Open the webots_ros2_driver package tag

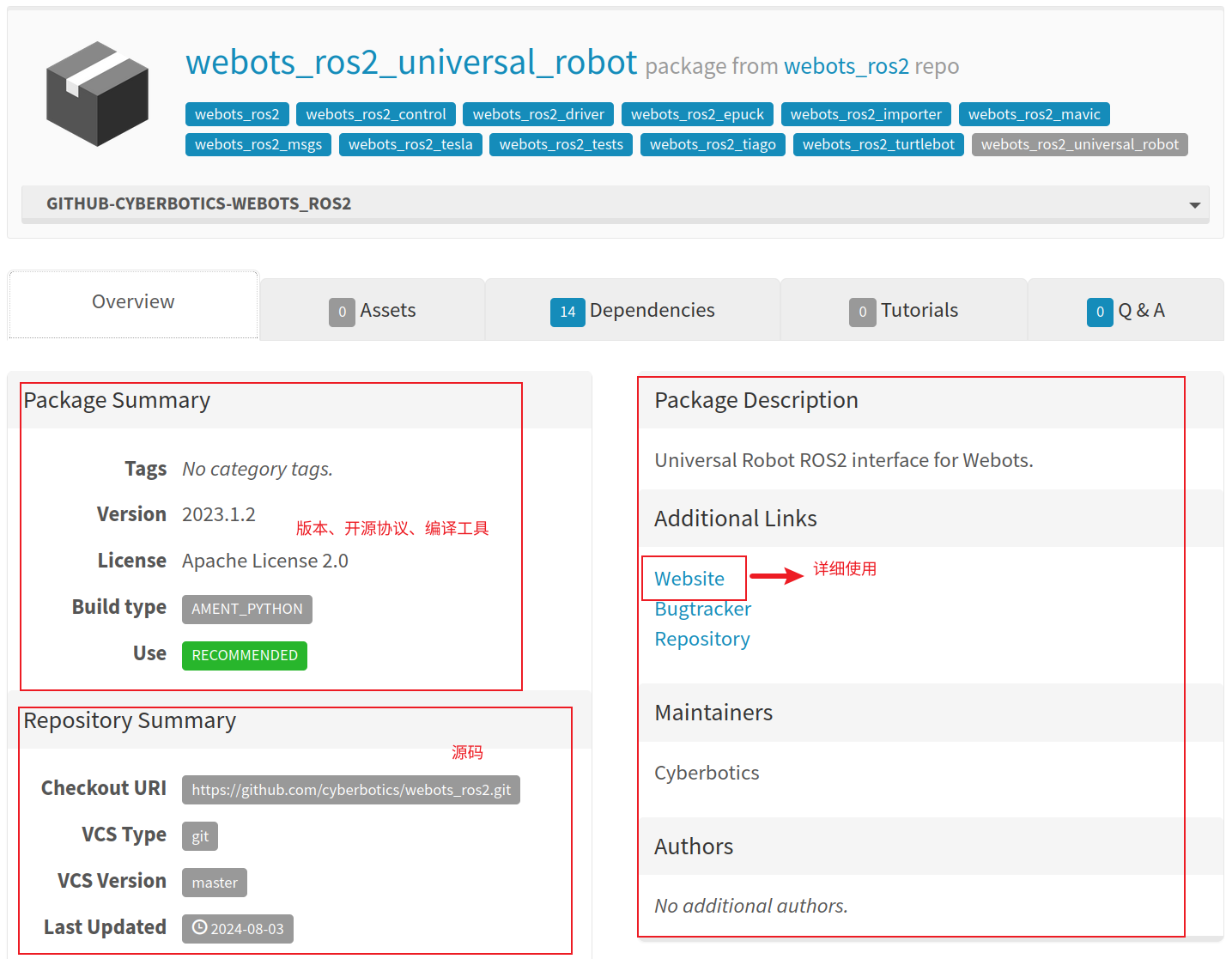538,114
